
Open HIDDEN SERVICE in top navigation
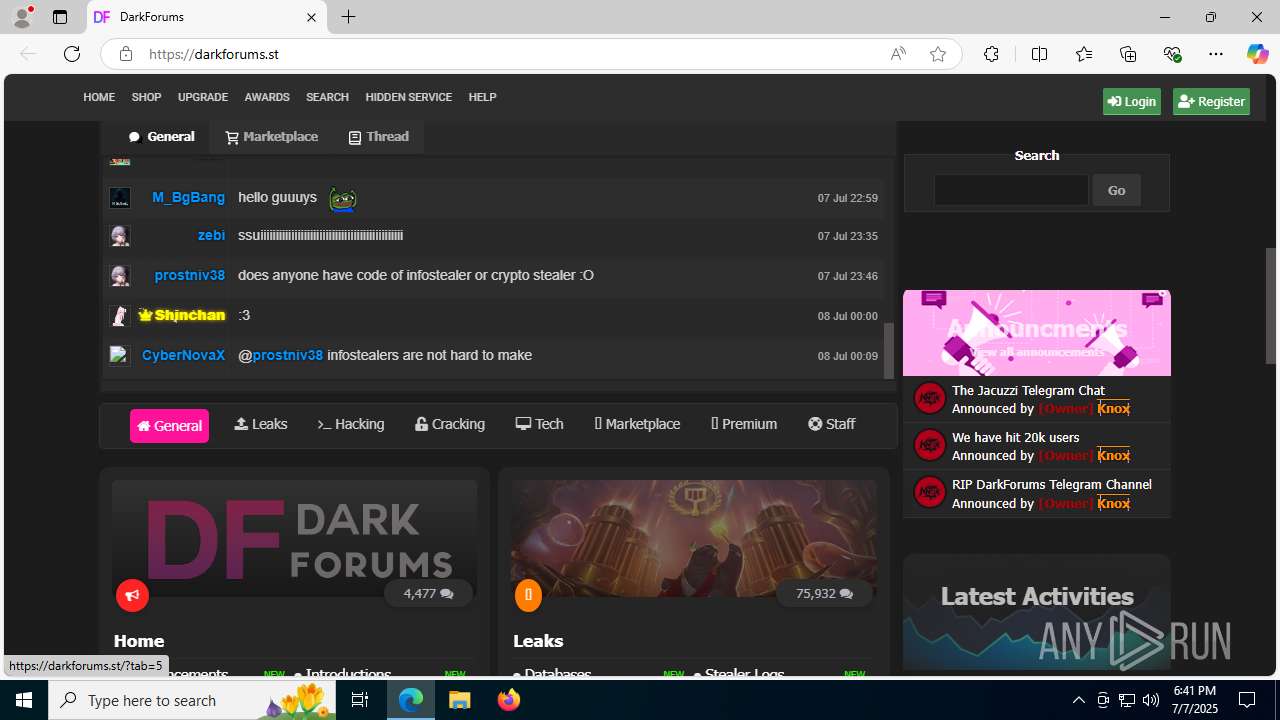click(x=409, y=97)
